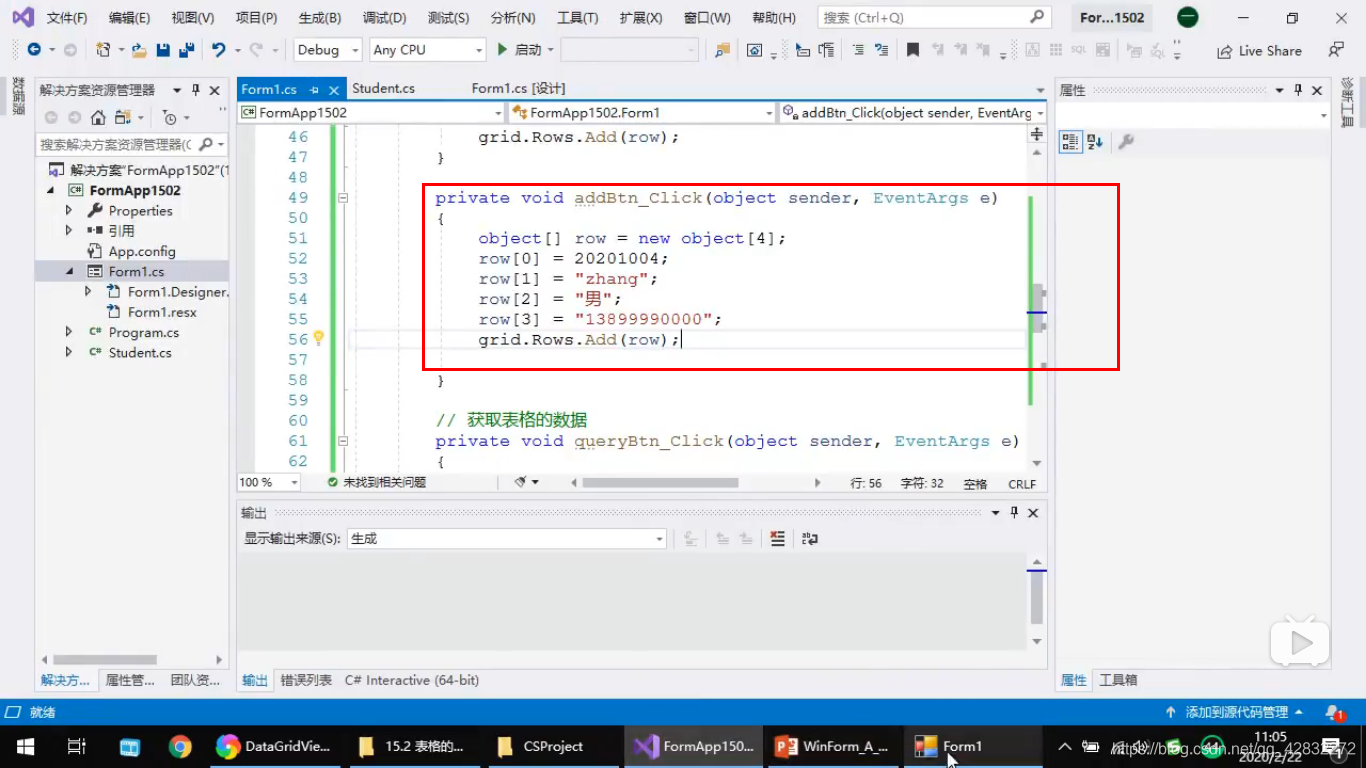
Task: Click the open file folder icon
Action: click(x=139, y=50)
